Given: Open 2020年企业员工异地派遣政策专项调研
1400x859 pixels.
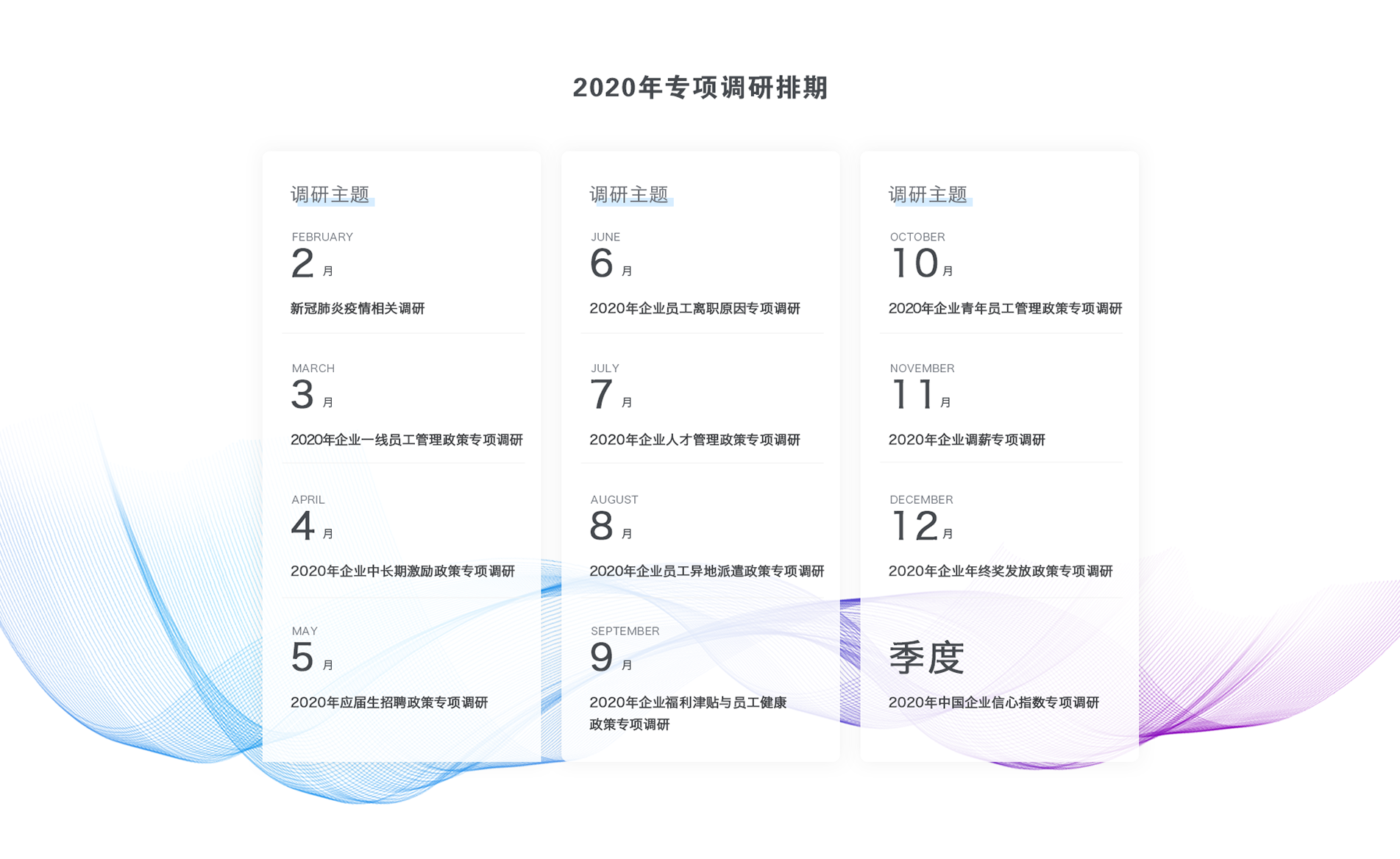Looking at the screenshot, I should point(707,571).
